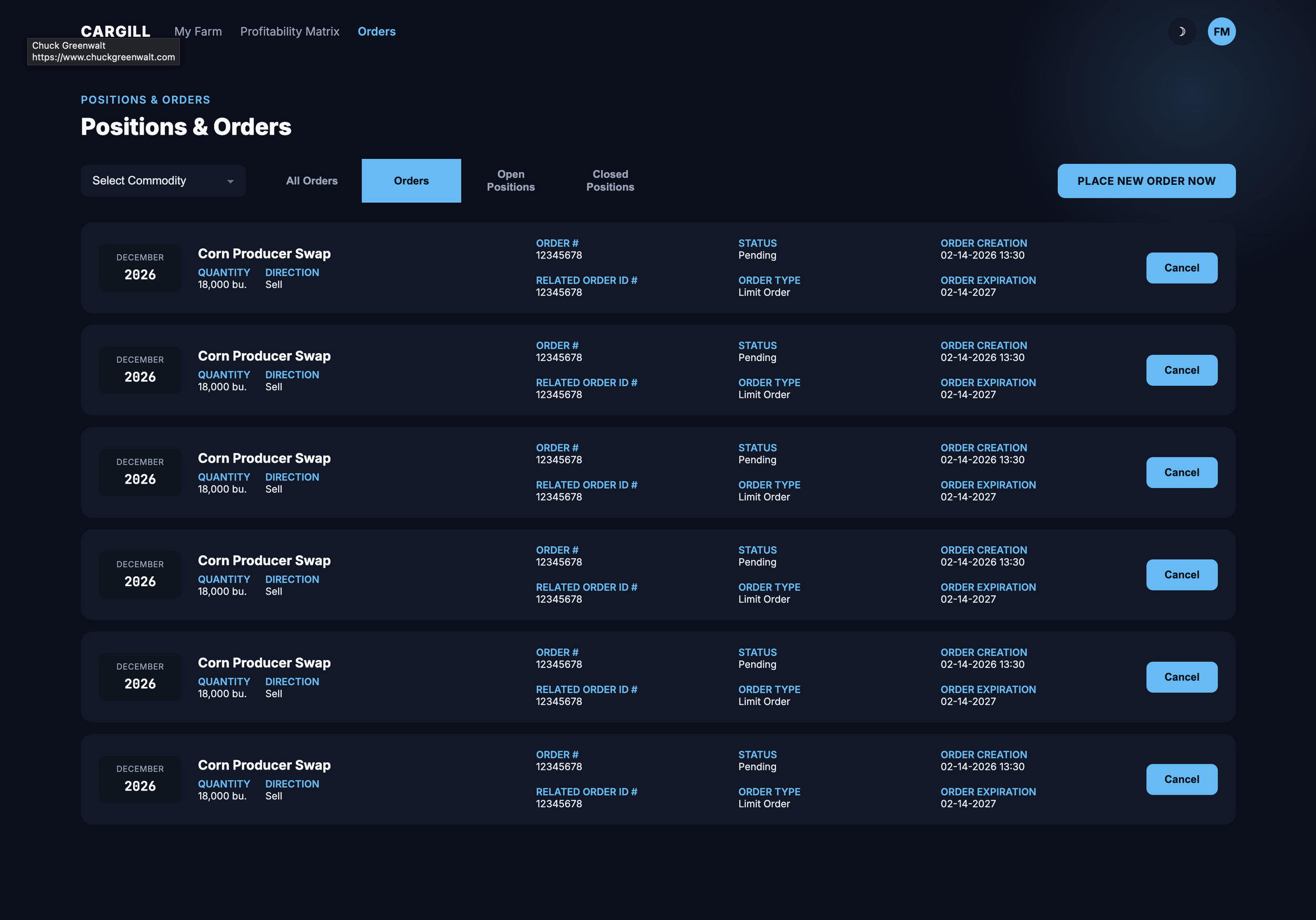The width and height of the screenshot is (1316, 920).
Task: Go to My Farm page
Action: click(x=198, y=32)
